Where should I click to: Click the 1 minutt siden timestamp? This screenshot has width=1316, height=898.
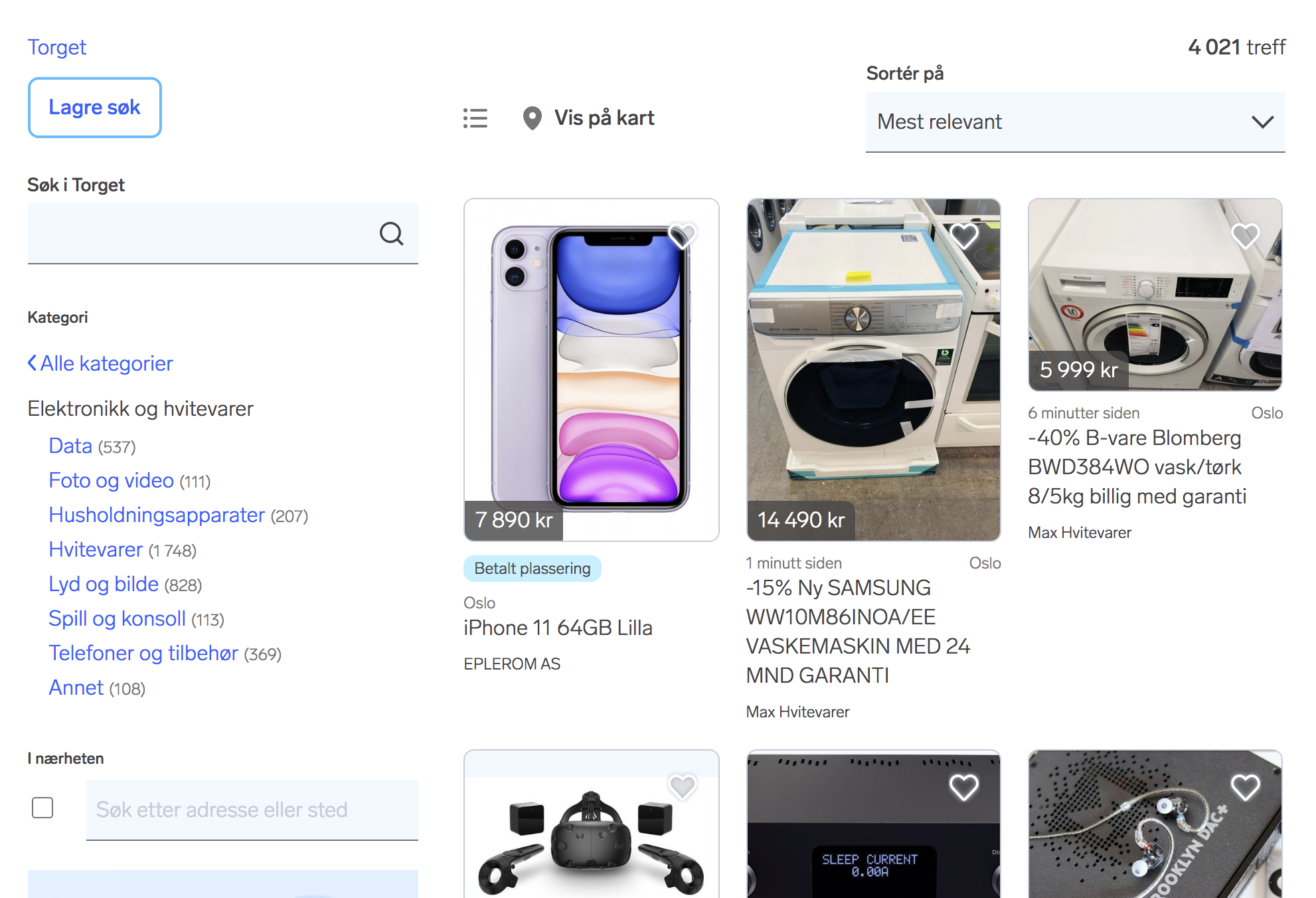[x=793, y=563]
